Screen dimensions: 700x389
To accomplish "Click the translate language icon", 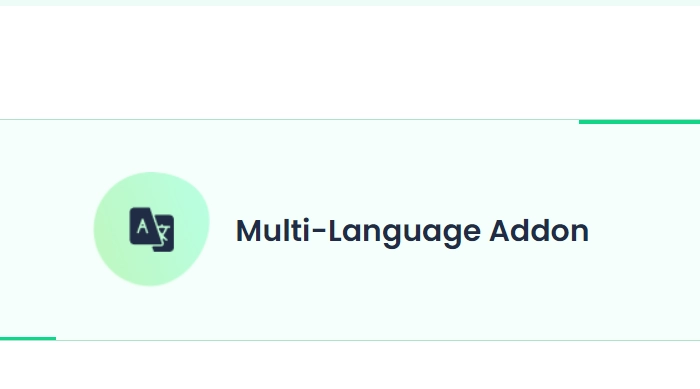I will click(152, 229).
